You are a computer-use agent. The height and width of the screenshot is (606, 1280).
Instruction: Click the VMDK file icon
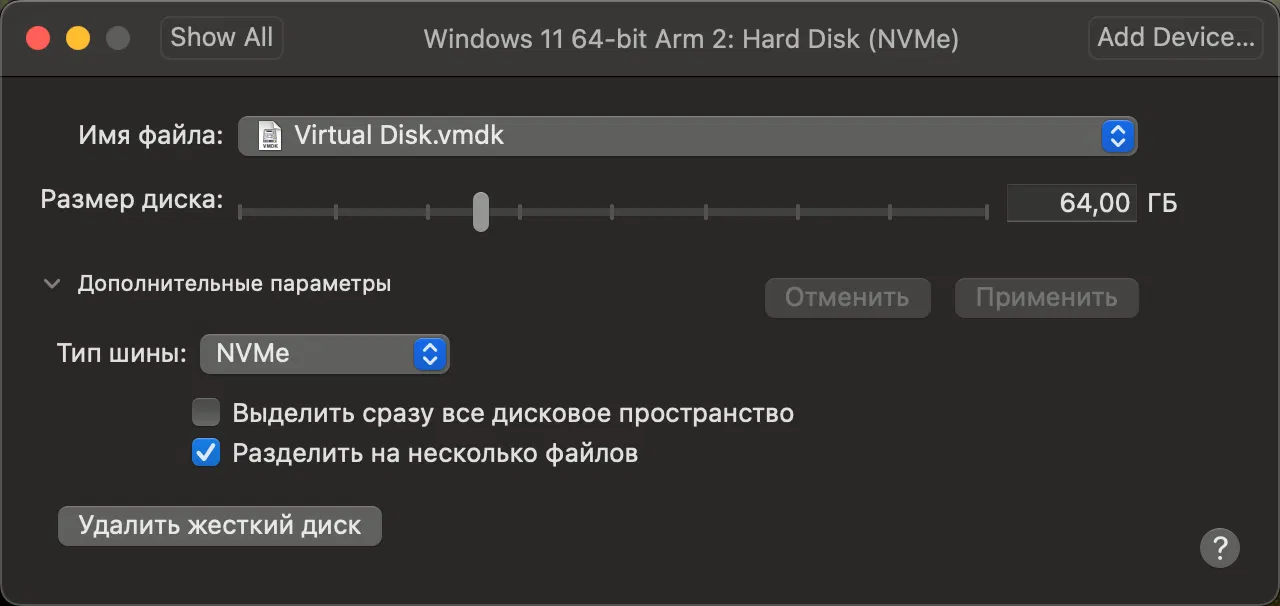pos(270,135)
